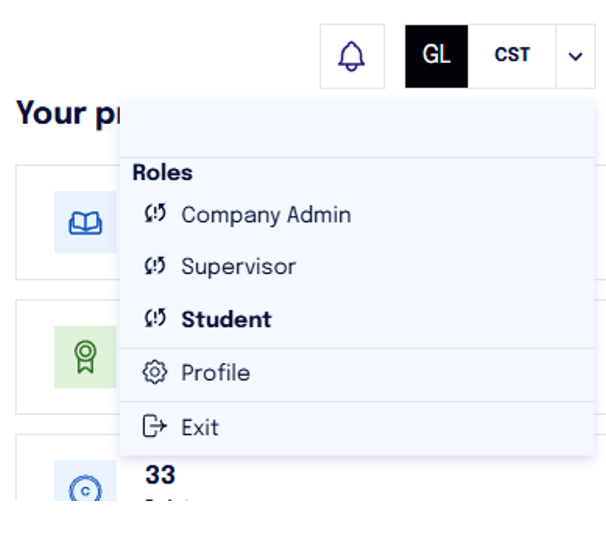
Task: Click role-switch icon beside Company Admin
Action: (155, 213)
